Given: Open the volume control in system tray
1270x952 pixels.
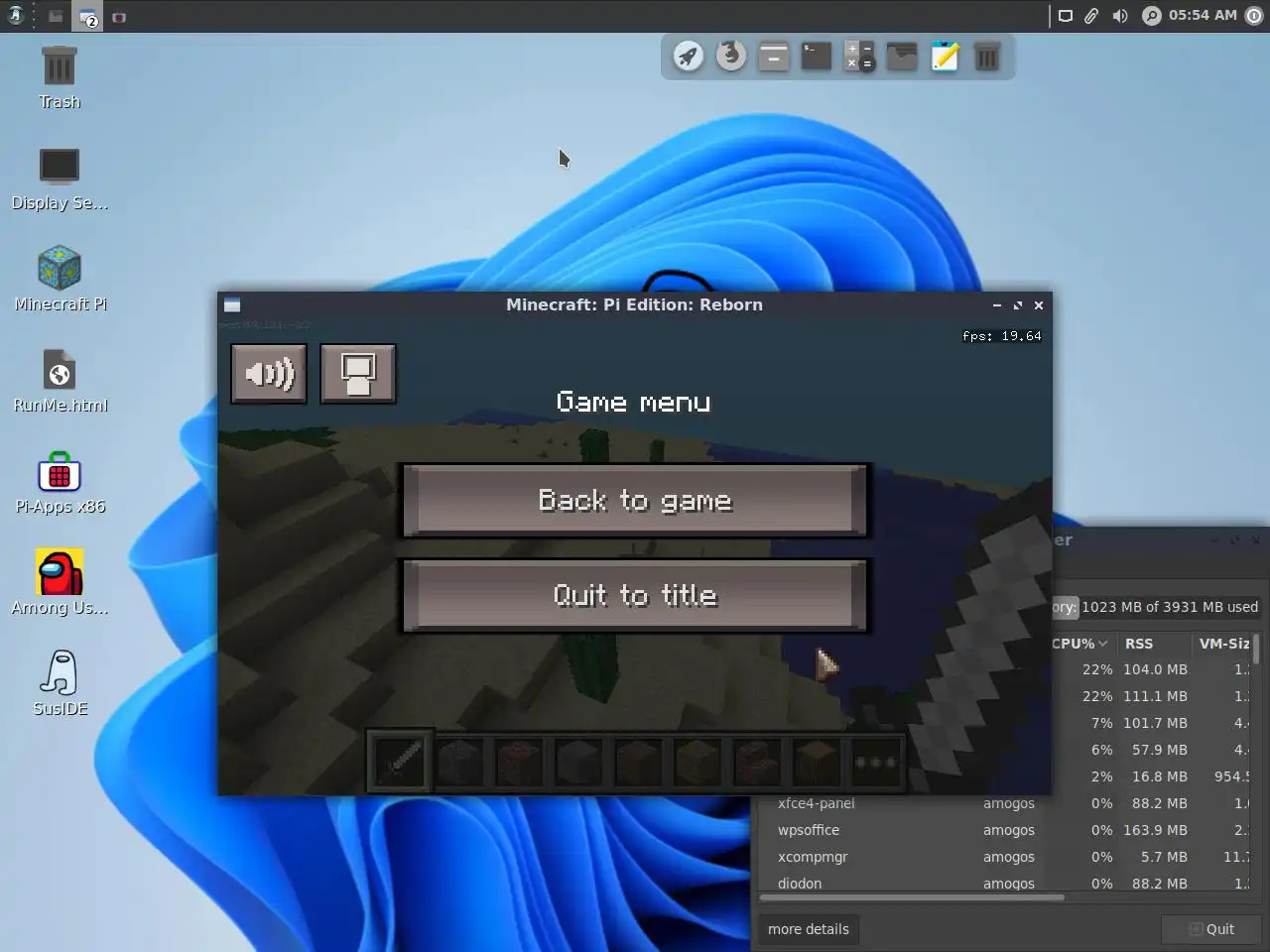Looking at the screenshot, I should pos(1120,16).
